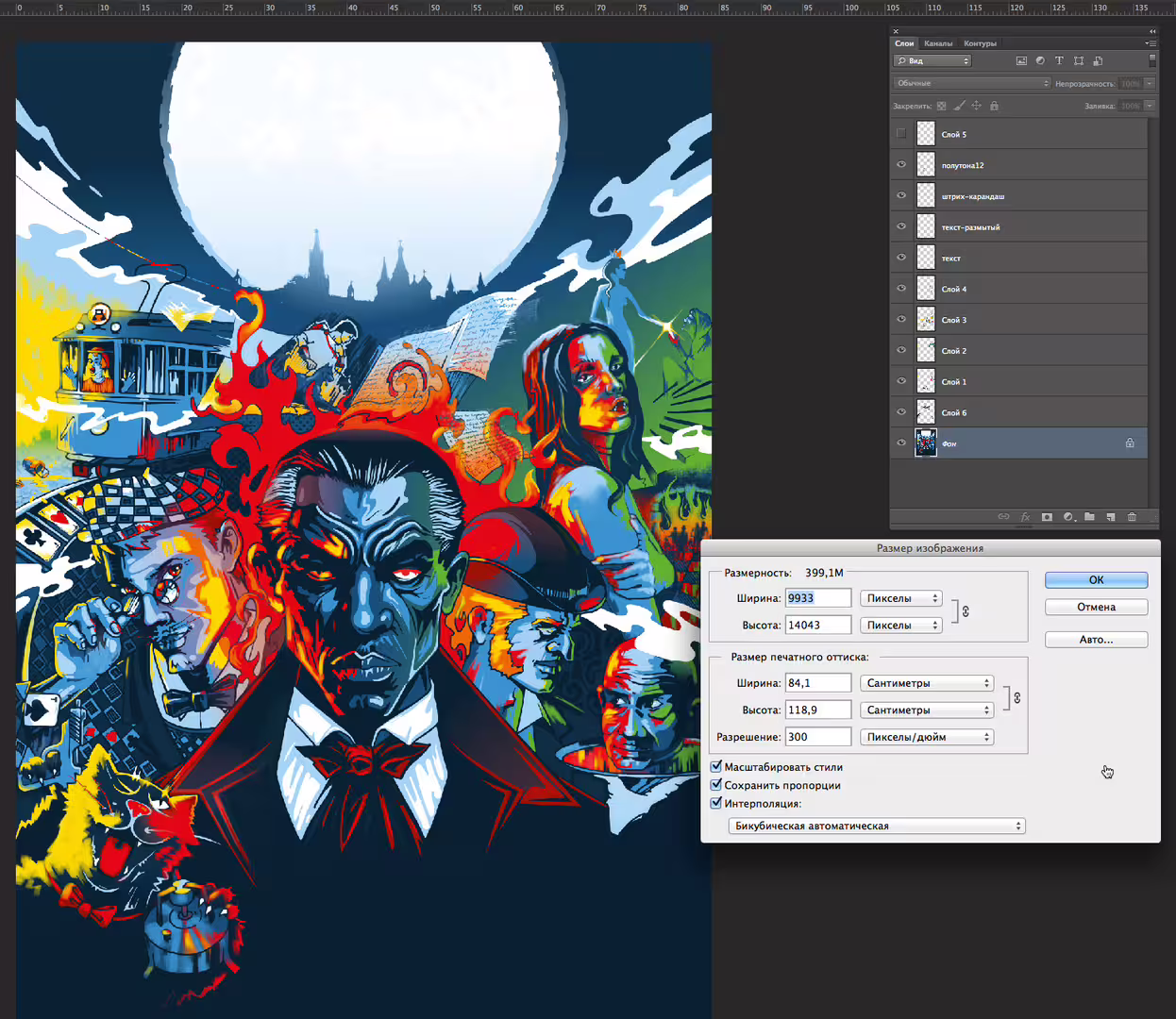The width and height of the screenshot is (1176, 1019).
Task: Click OK in Размер изображения dialog
Action: click(x=1097, y=580)
